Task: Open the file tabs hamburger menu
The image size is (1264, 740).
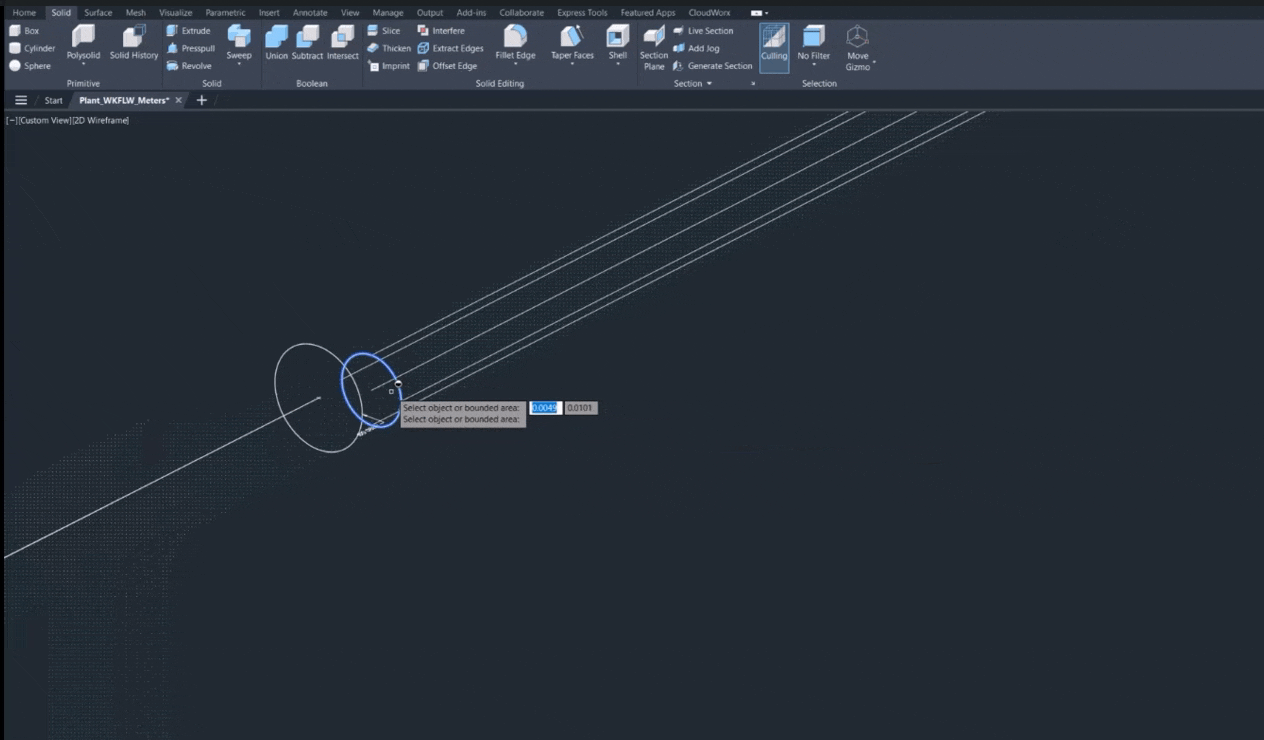Action: pyautogui.click(x=21, y=100)
